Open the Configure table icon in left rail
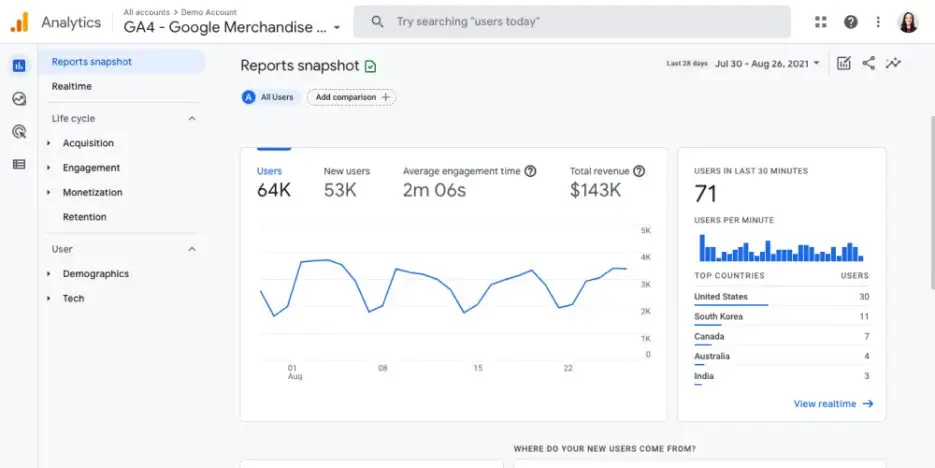The image size is (935, 468). 19,164
